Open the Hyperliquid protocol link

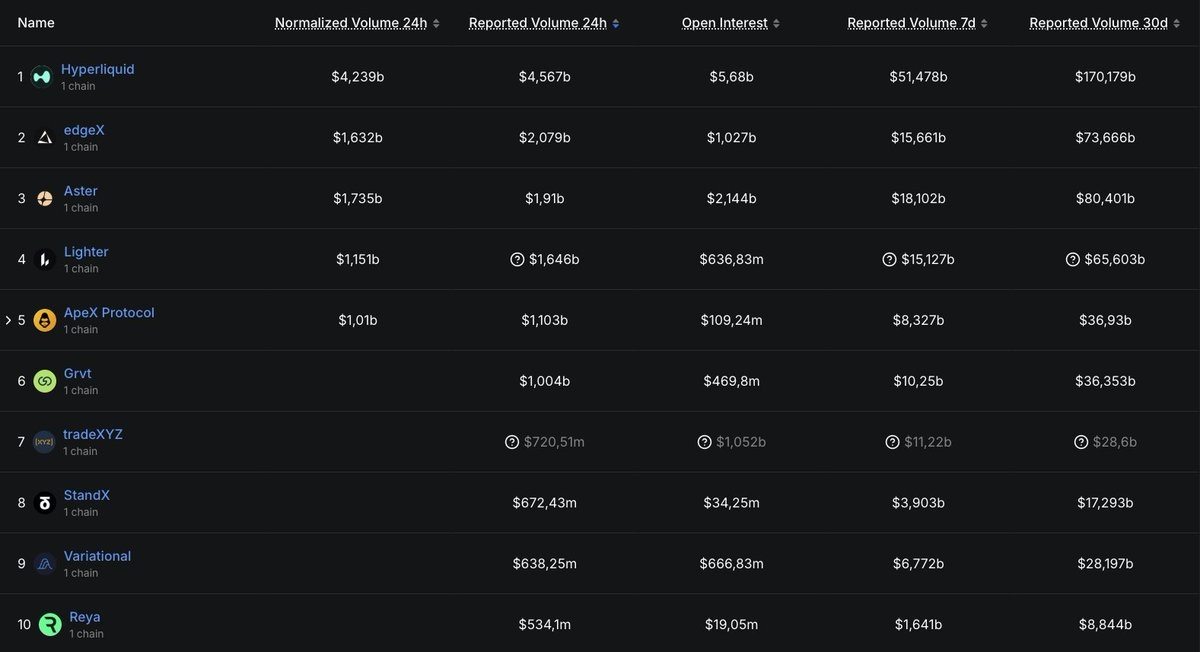pos(97,69)
